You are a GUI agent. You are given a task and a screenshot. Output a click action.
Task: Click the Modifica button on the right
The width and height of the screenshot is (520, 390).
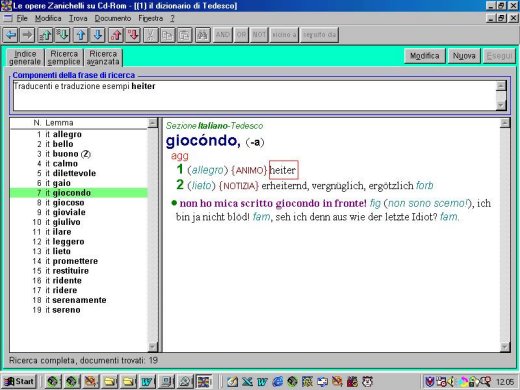coord(424,56)
